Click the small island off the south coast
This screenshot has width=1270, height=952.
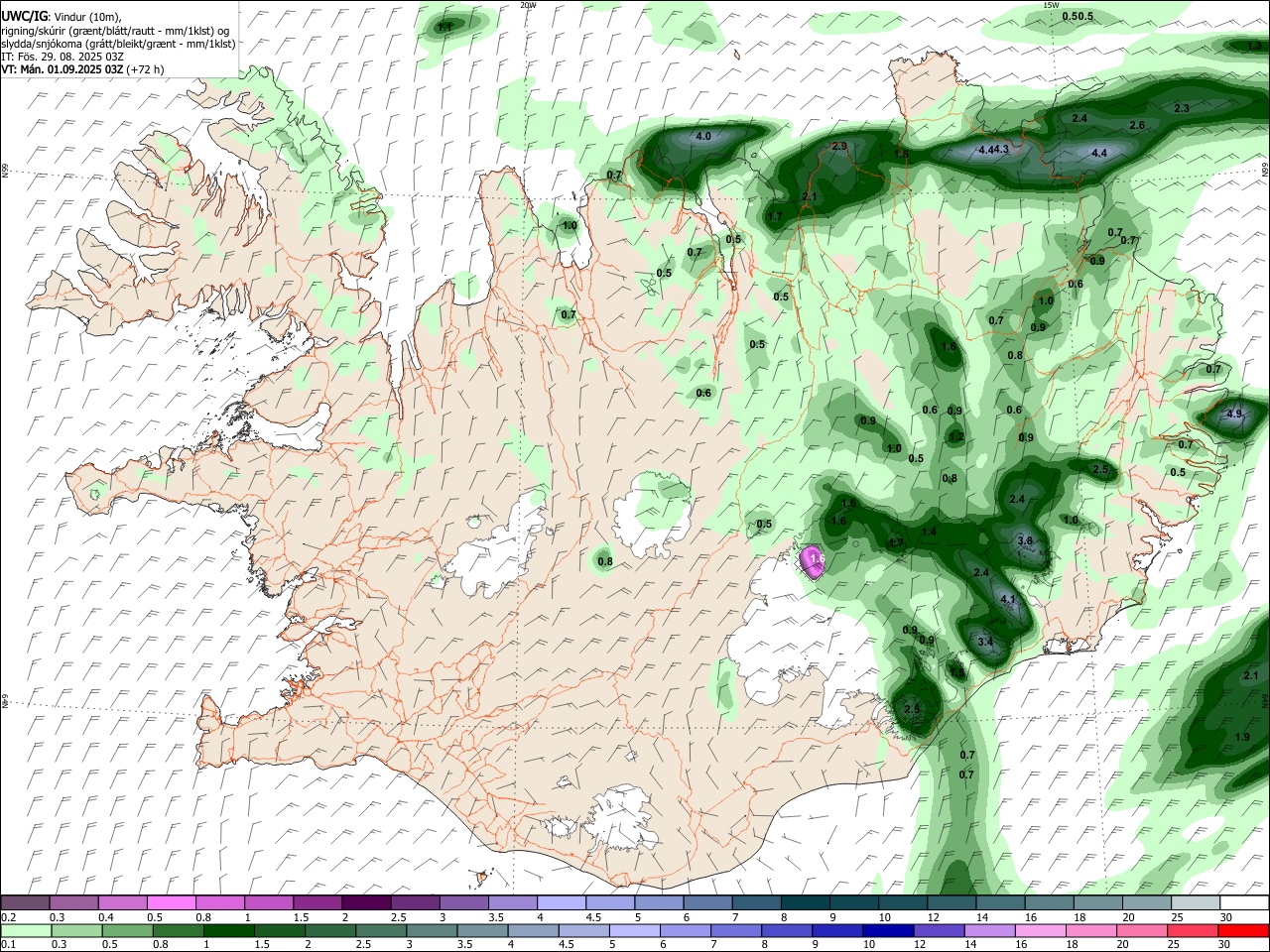(x=484, y=878)
